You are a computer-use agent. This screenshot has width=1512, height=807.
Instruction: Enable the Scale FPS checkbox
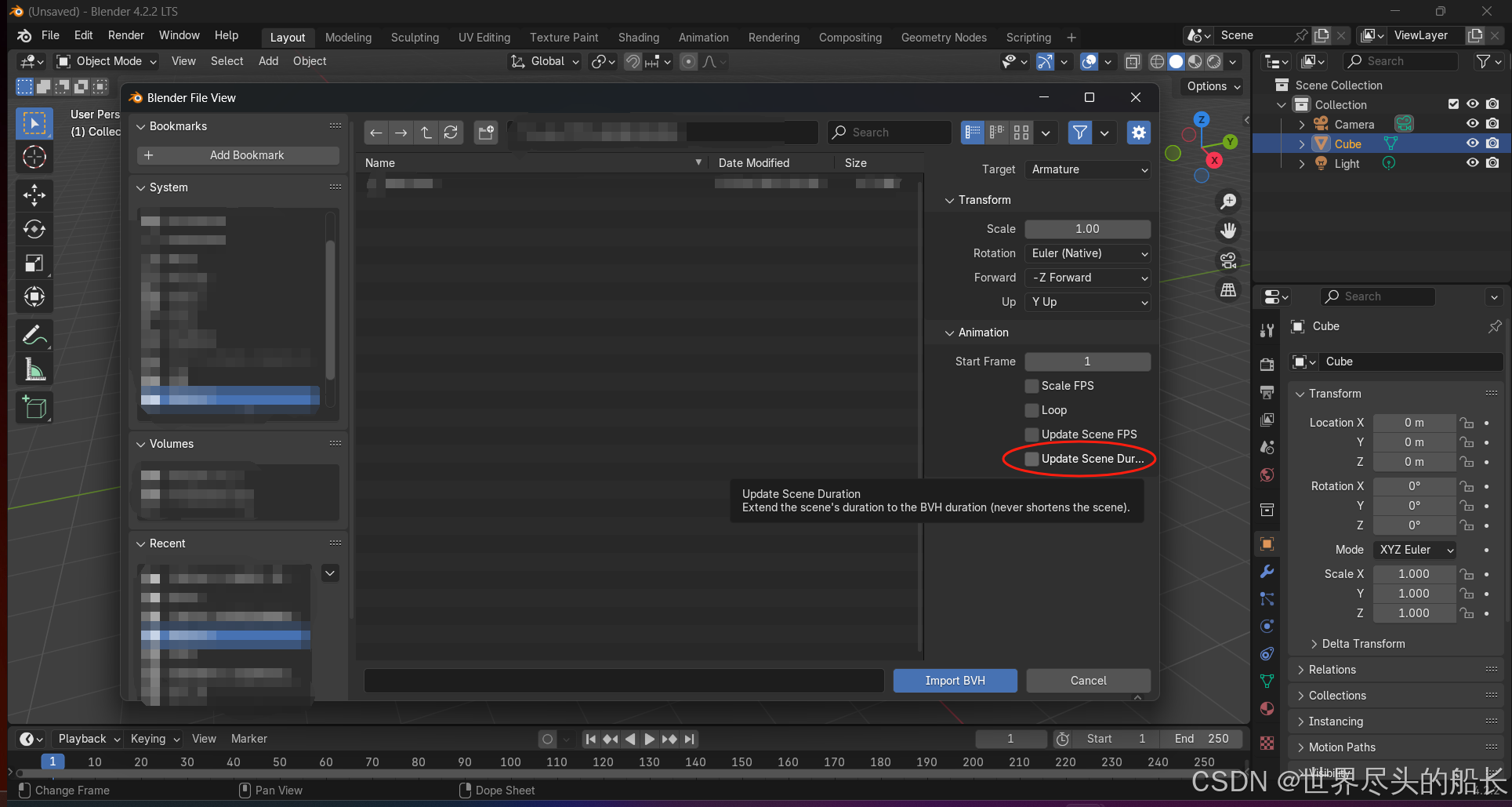[1032, 386]
